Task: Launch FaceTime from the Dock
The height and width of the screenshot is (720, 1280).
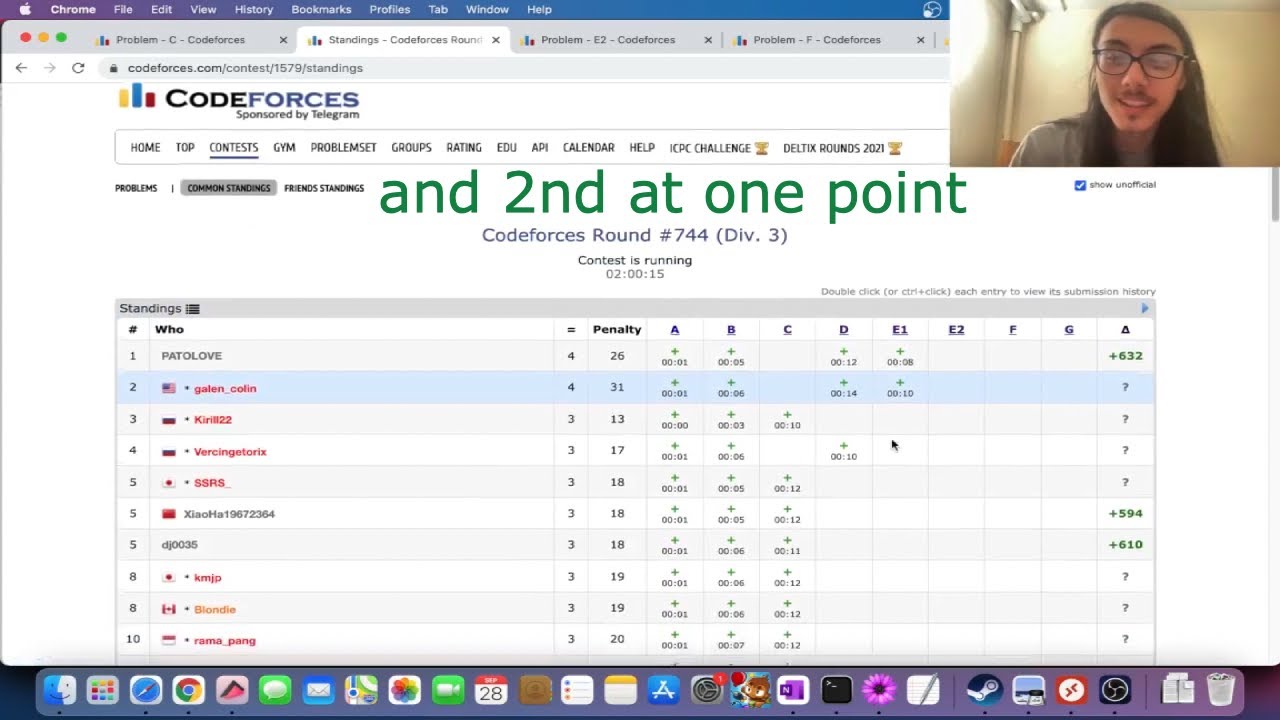Action: [x=448, y=690]
